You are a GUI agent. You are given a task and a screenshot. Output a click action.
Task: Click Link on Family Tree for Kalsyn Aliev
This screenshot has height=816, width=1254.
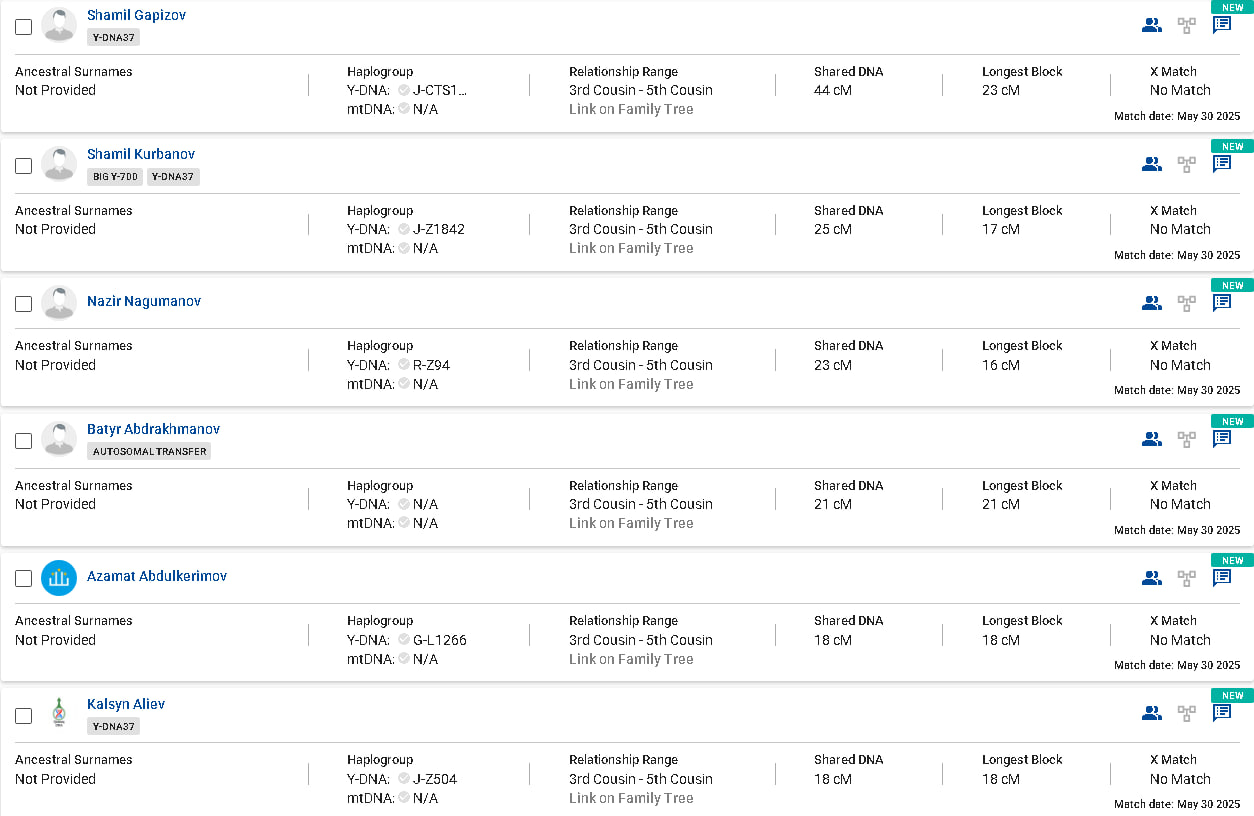pos(631,798)
